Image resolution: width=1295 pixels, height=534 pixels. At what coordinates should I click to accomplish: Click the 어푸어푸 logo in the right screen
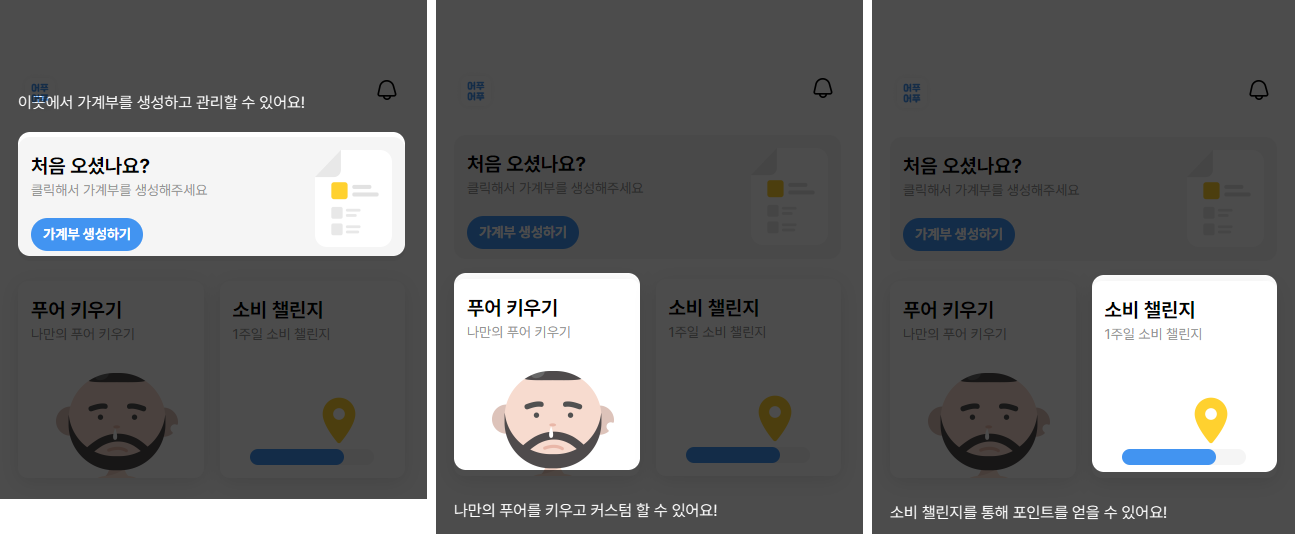tap(912, 92)
